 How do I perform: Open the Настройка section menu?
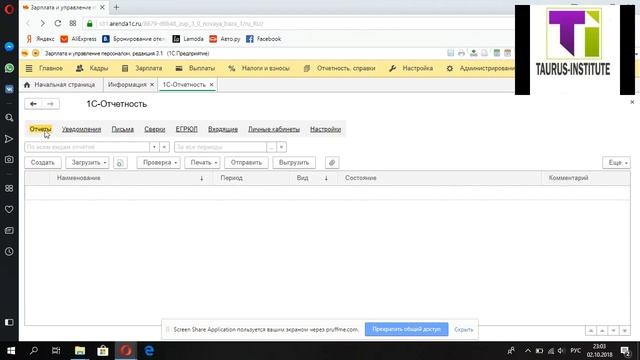pyautogui.click(x=411, y=68)
